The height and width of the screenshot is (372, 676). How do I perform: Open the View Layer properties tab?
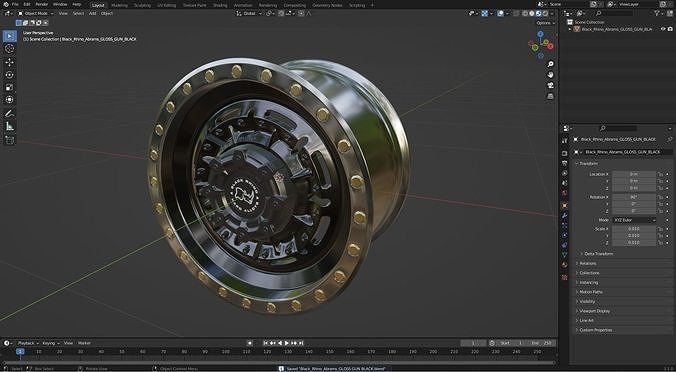click(565, 174)
